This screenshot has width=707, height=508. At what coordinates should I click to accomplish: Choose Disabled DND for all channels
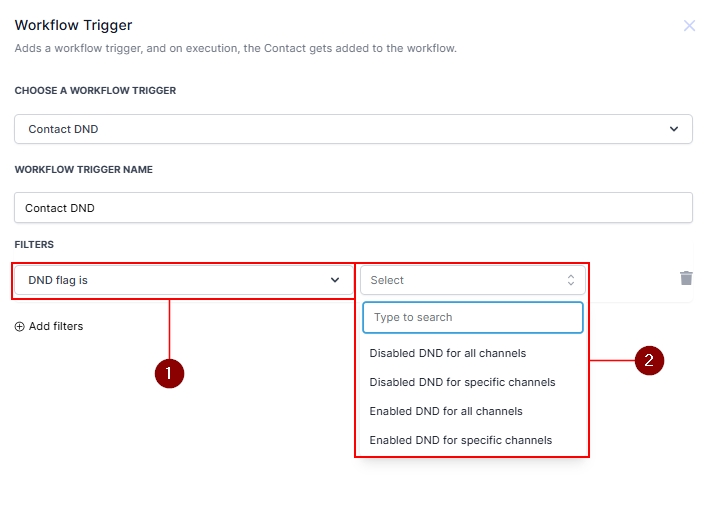point(447,353)
